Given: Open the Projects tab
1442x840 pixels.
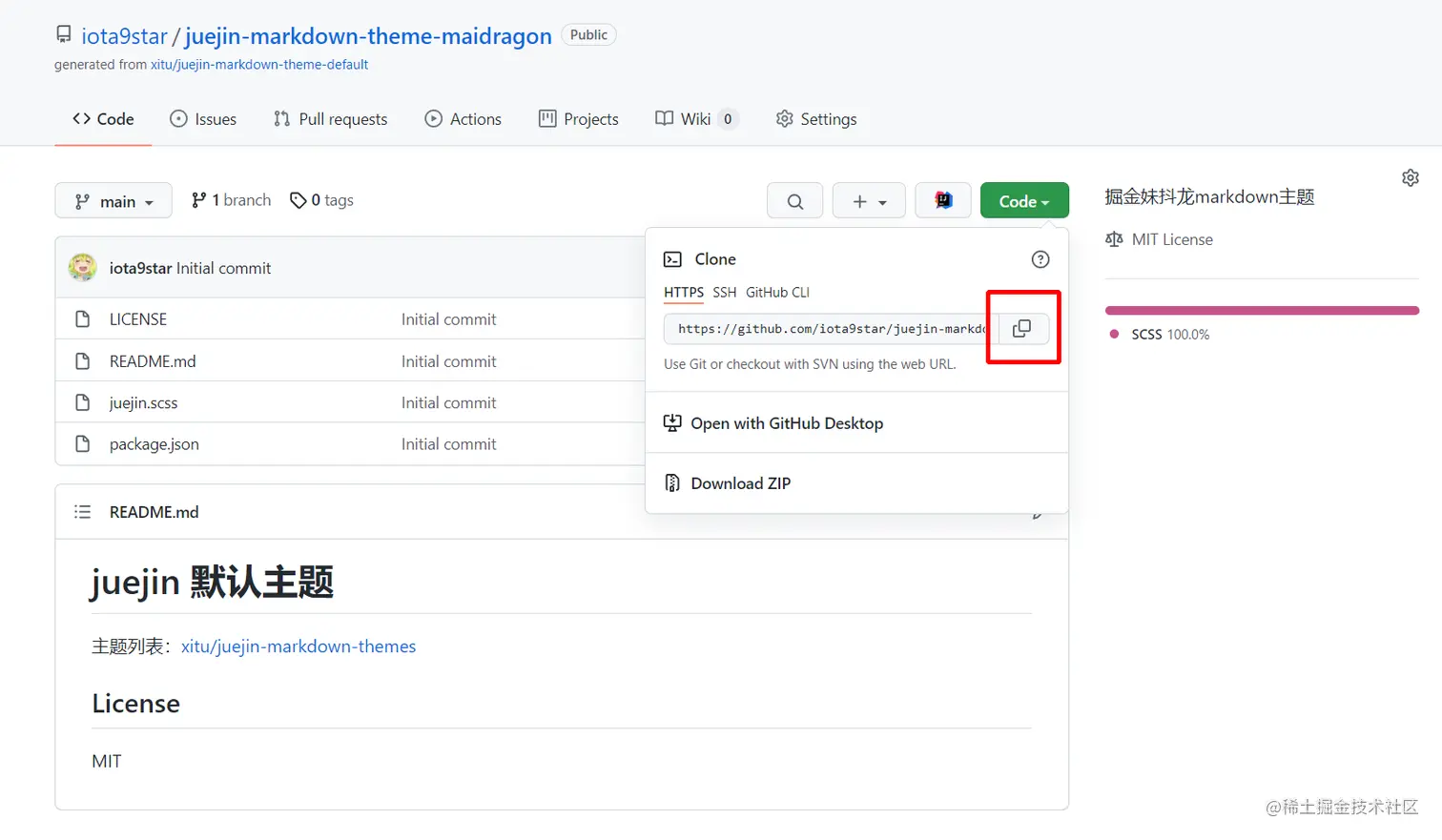Looking at the screenshot, I should click(579, 119).
